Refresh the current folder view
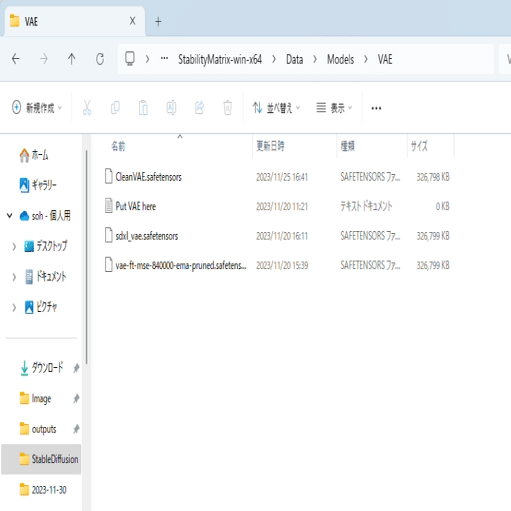511x511 pixels. point(100,59)
